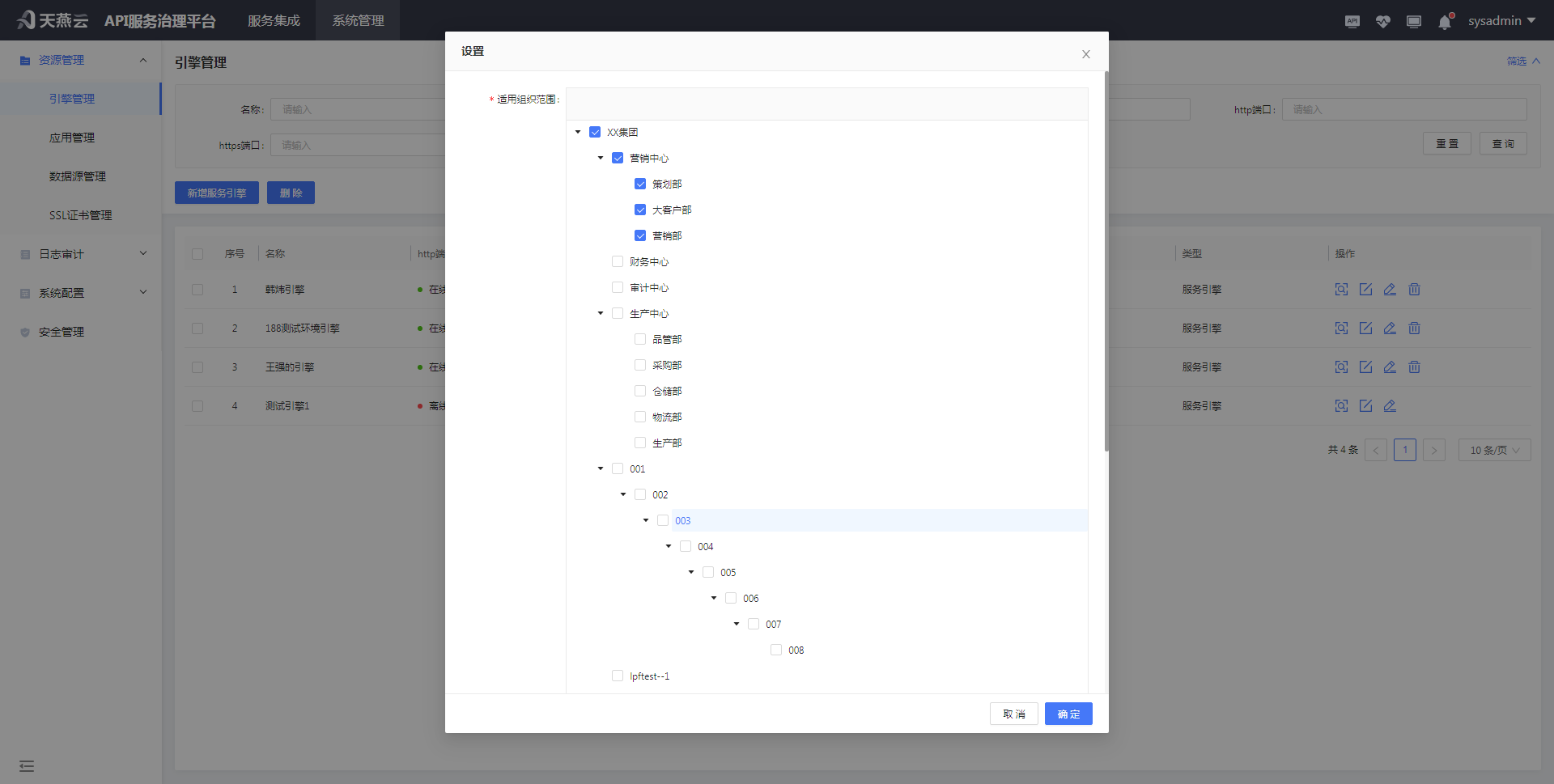Collapse the 003 tree node arrow

coord(646,521)
